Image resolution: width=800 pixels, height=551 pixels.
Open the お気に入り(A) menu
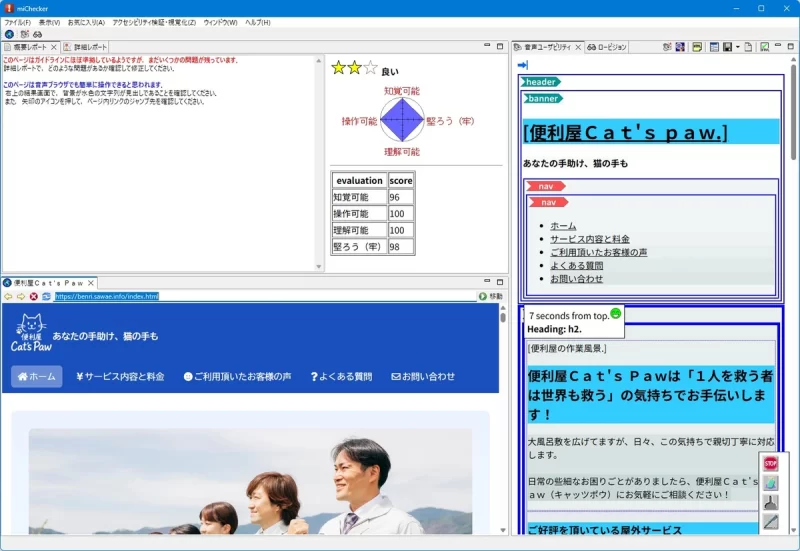pyautogui.click(x=86, y=22)
